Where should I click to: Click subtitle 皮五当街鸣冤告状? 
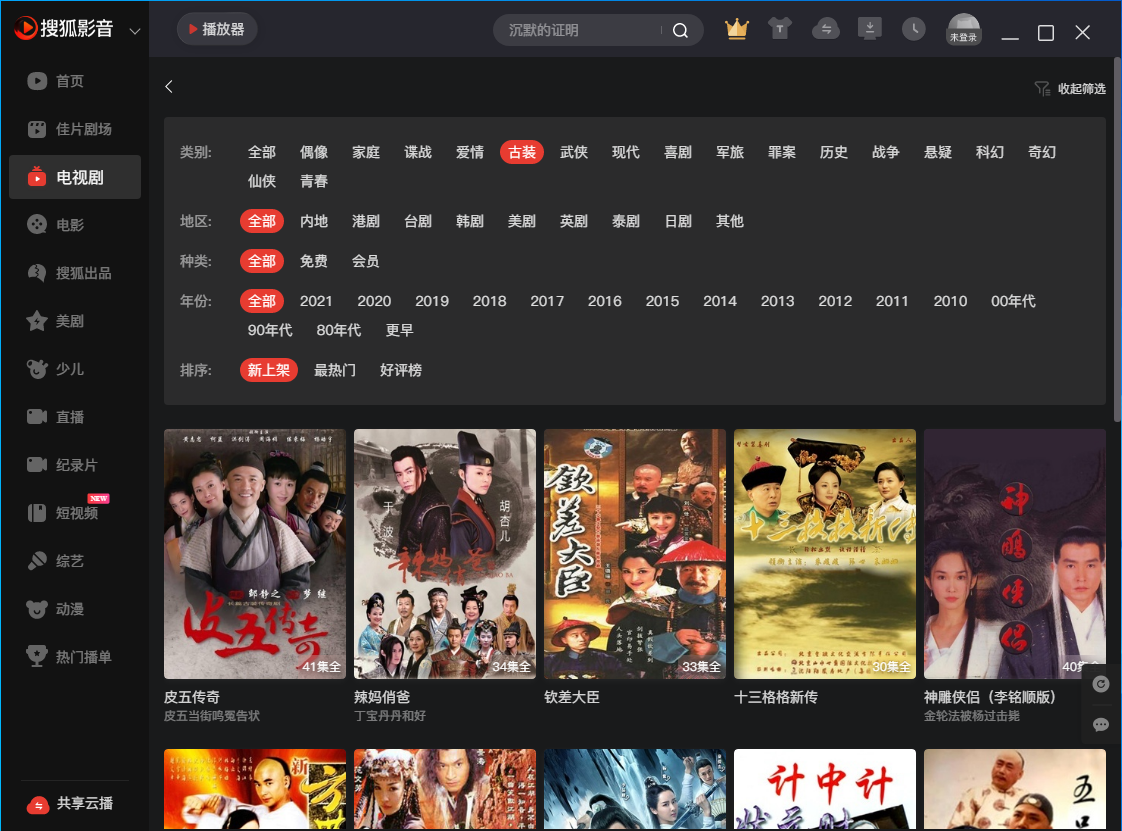pyautogui.click(x=212, y=715)
